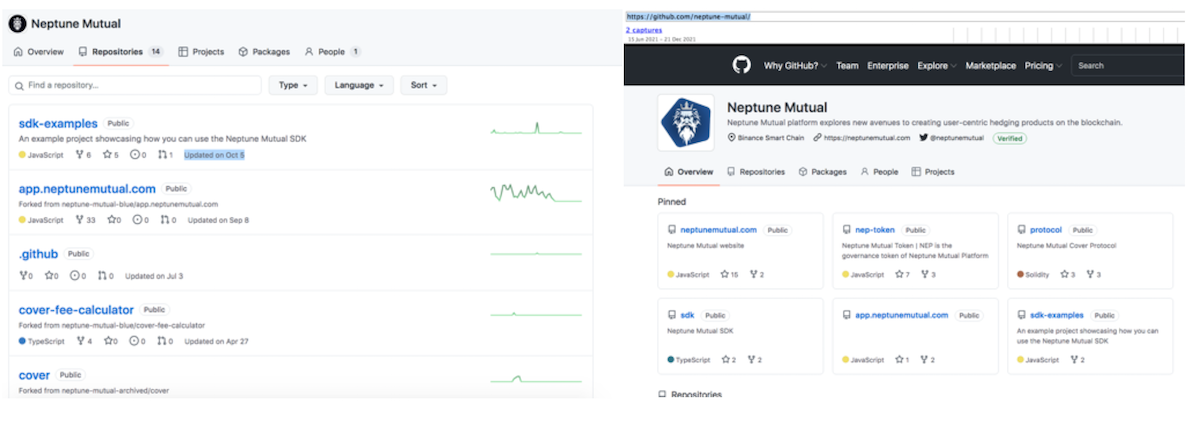Click the fork icon showing 33 on the app.neptunemutual.com row
The image size is (1200, 425).
(x=80, y=220)
